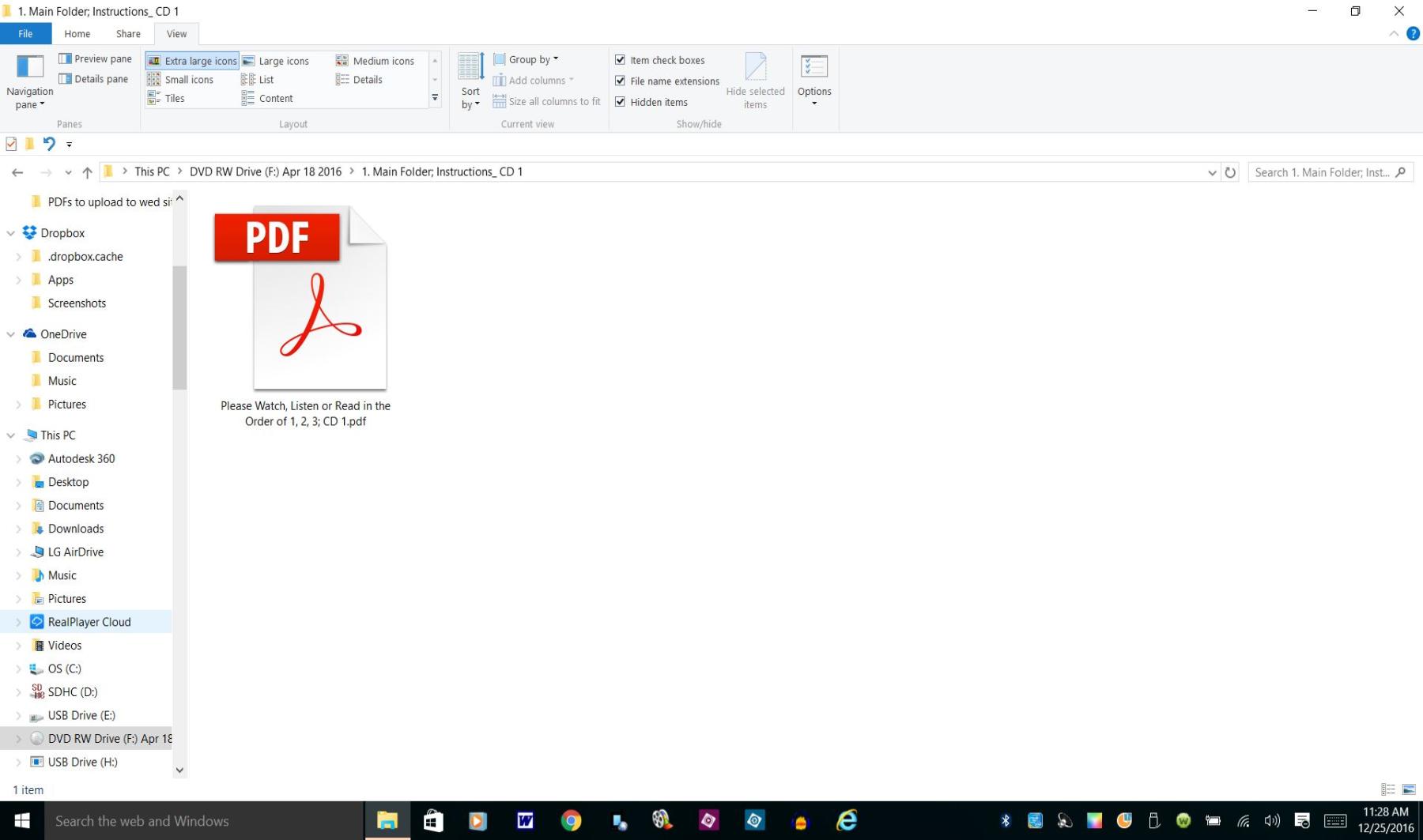This screenshot has height=840, width=1423.
Task: Select SDHC (D:) drive
Action: [72, 691]
